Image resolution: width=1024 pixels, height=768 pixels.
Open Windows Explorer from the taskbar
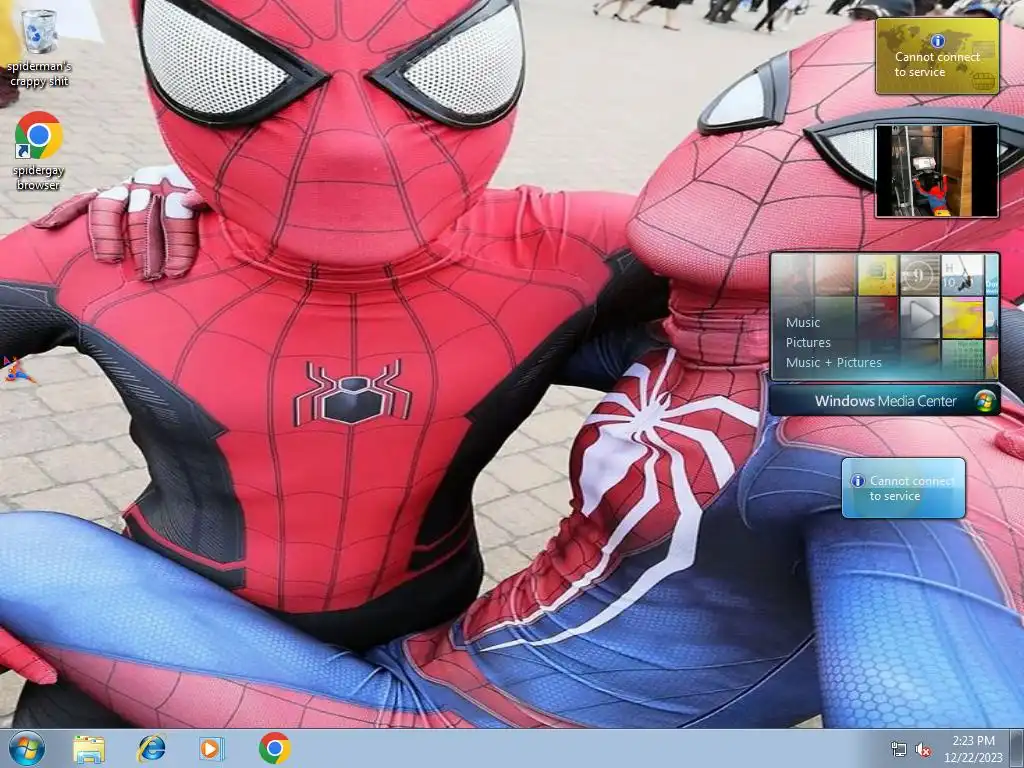click(x=89, y=749)
